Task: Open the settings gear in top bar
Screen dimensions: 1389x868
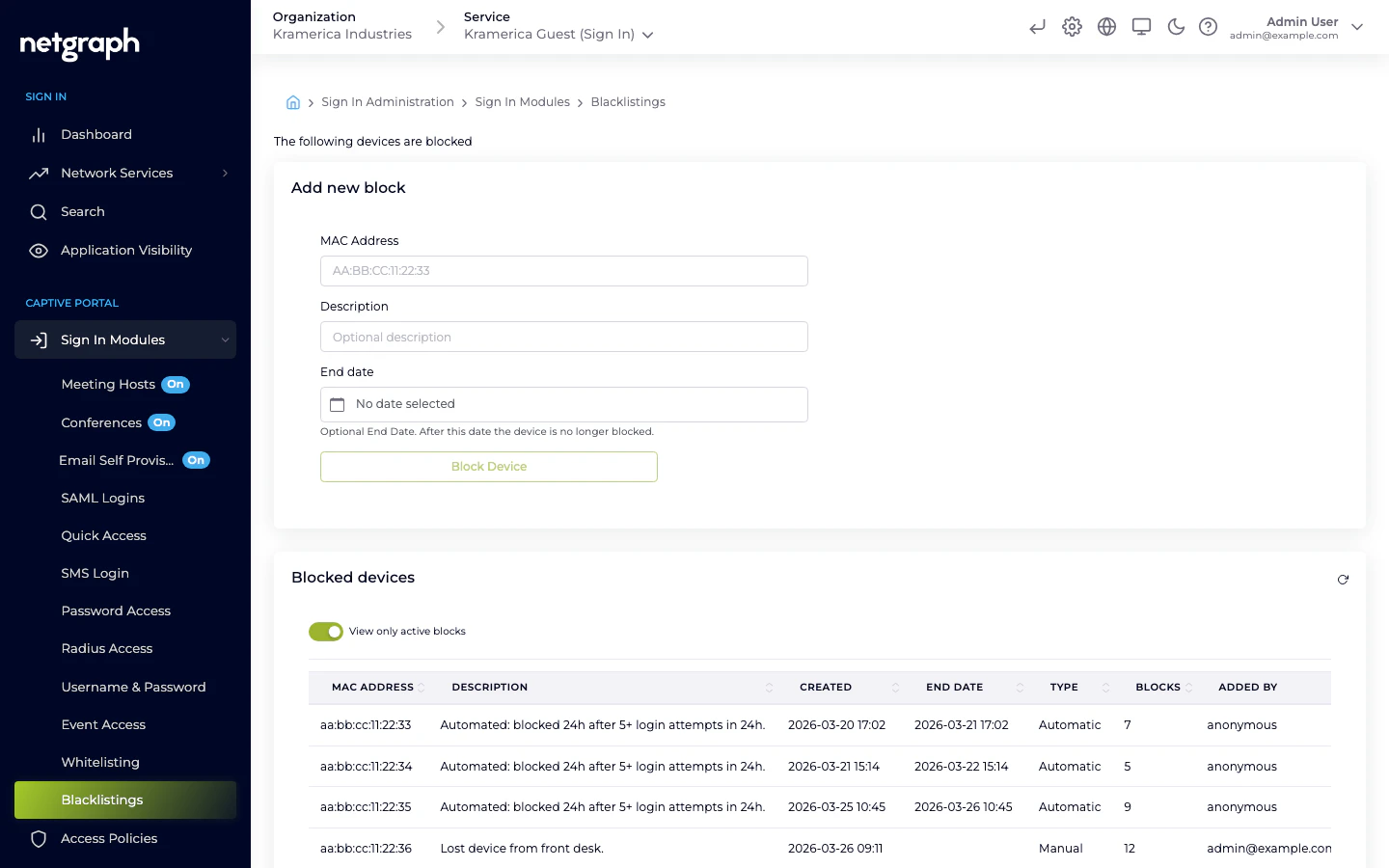Action: tap(1072, 26)
